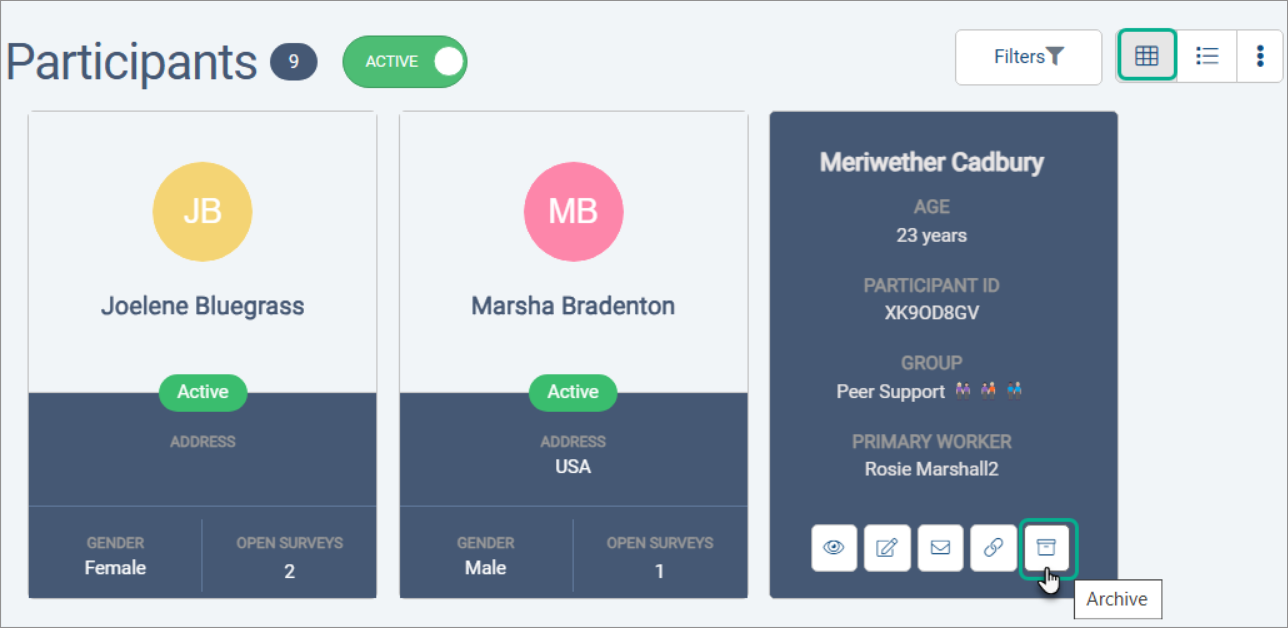Click Marsha's open surveys count 1
This screenshot has width=1288, height=628.
[659, 571]
